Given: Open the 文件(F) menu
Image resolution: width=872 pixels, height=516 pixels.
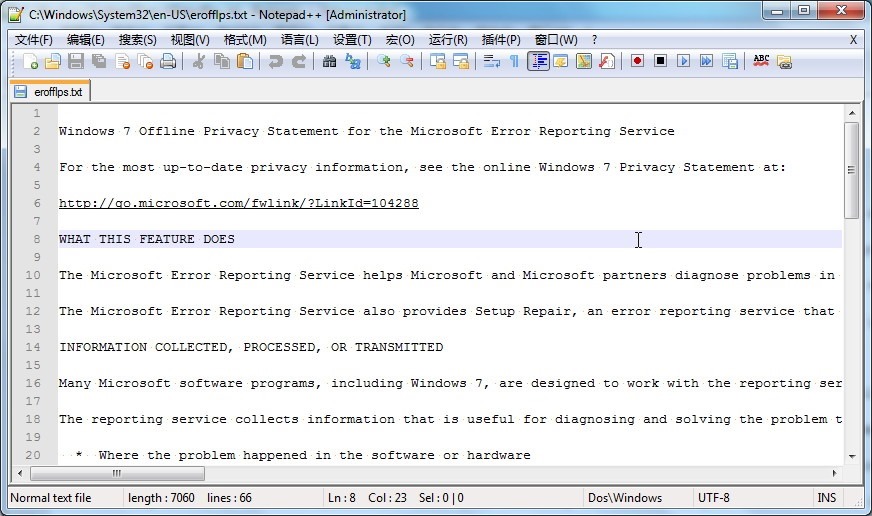Looking at the screenshot, I should pyautogui.click(x=33, y=40).
